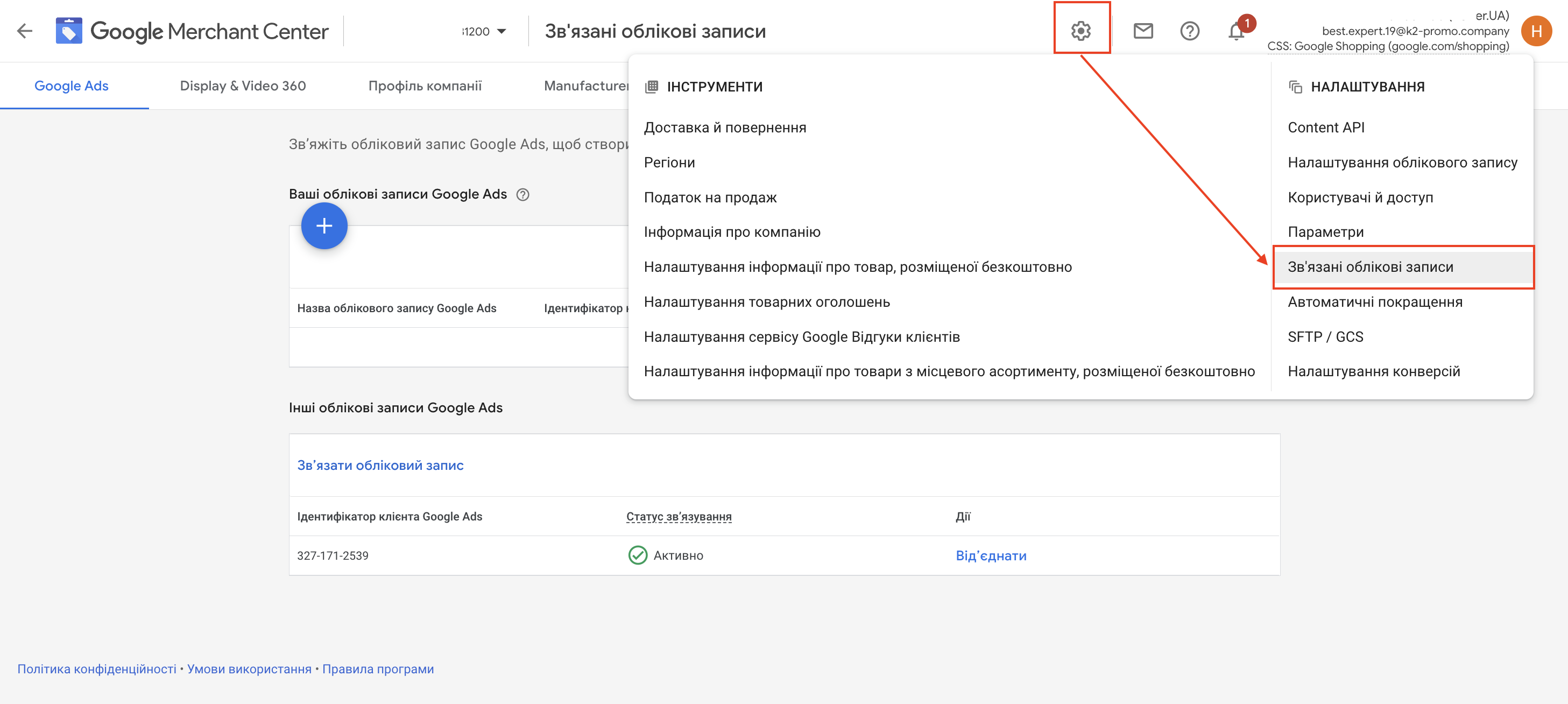The height and width of the screenshot is (704, 1568).
Task: Open the notifications bell icon
Action: [1236, 31]
